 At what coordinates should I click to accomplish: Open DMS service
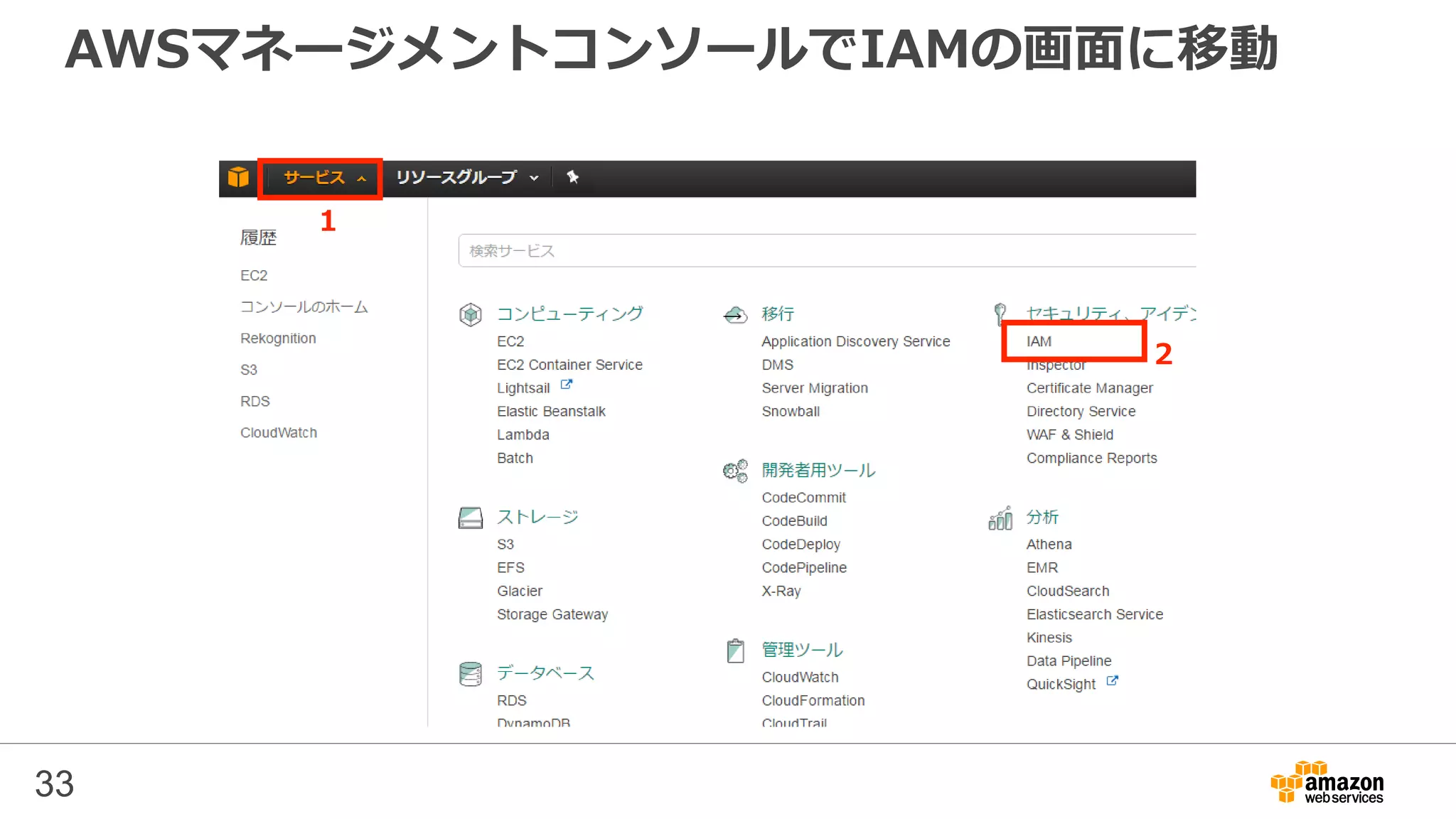[777, 365]
